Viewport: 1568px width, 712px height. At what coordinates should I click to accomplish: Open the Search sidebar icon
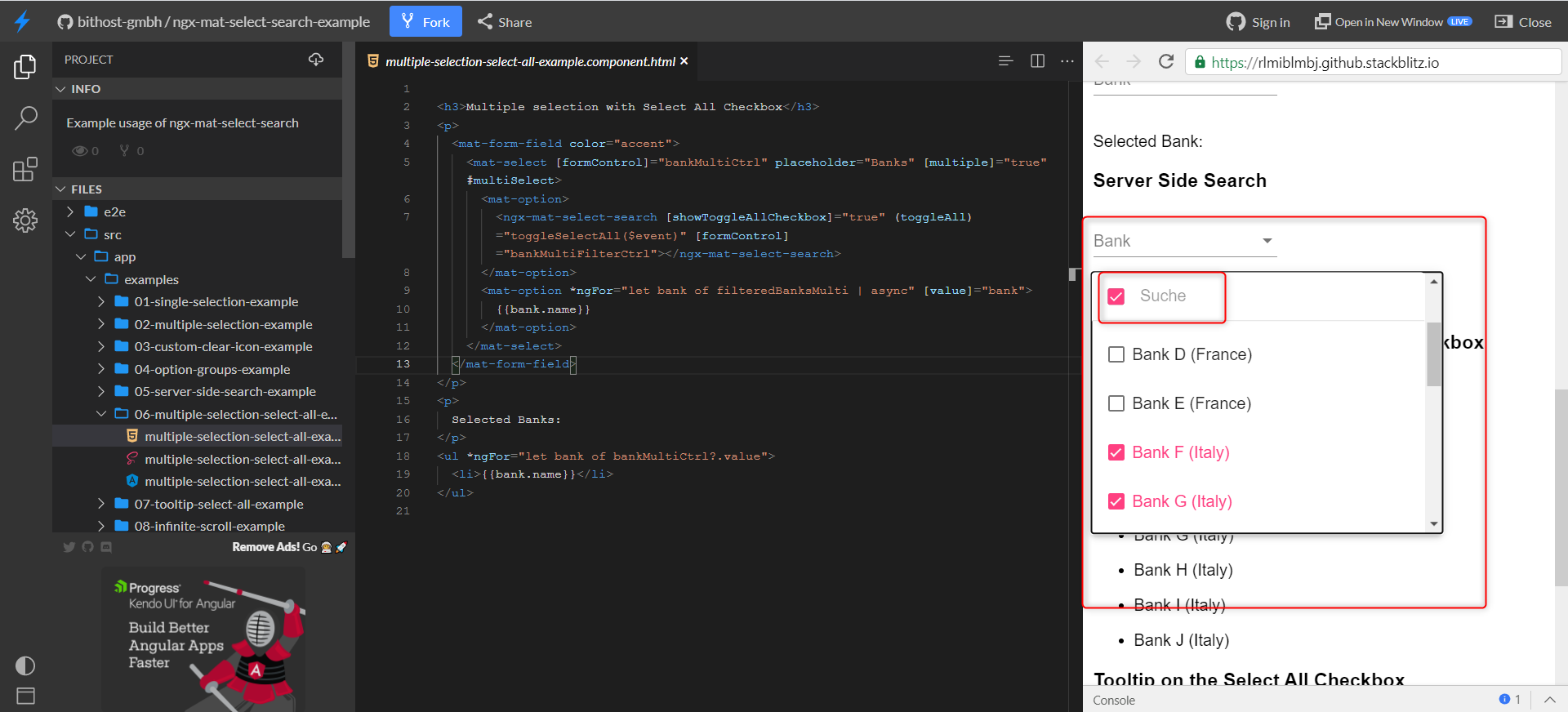coord(25,118)
